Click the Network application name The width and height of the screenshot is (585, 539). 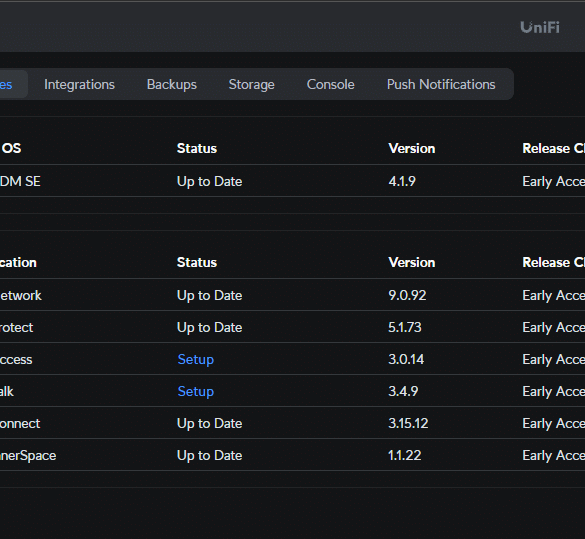point(21,296)
